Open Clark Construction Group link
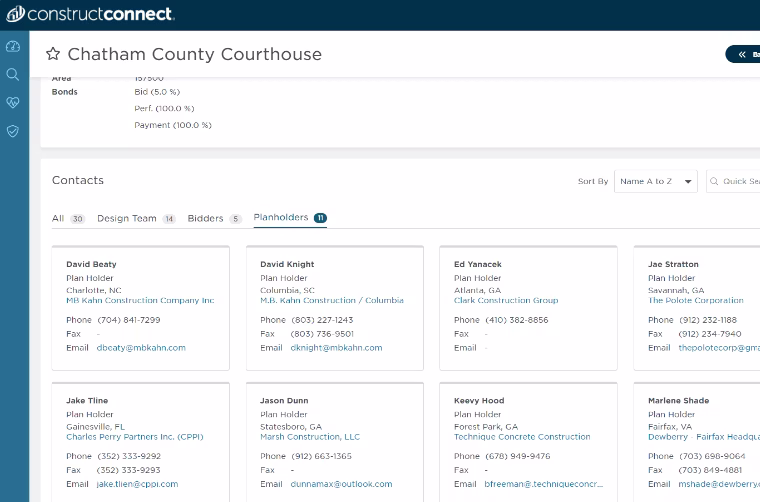This screenshot has height=502, width=760. click(x=506, y=300)
